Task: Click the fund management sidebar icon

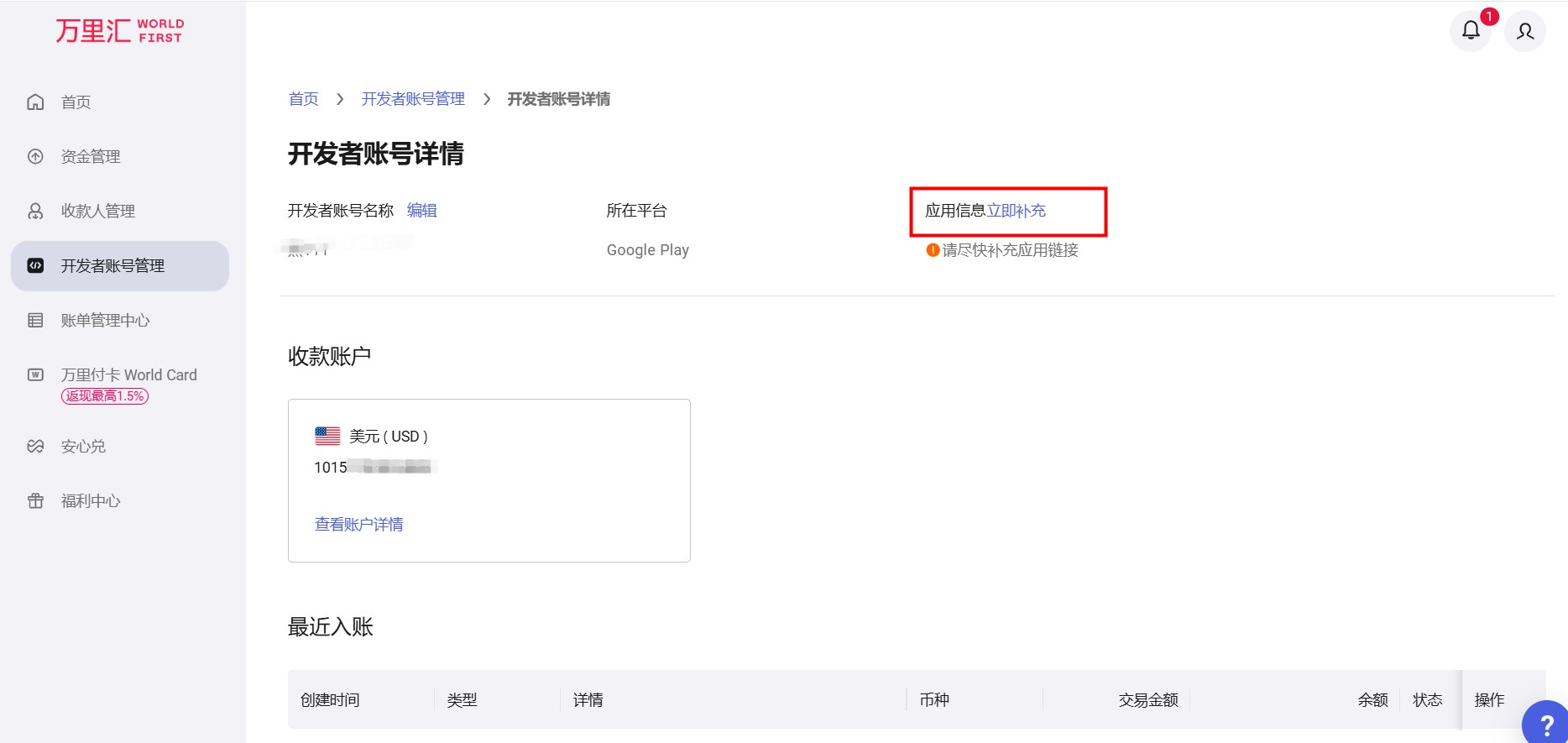Action: click(x=35, y=157)
